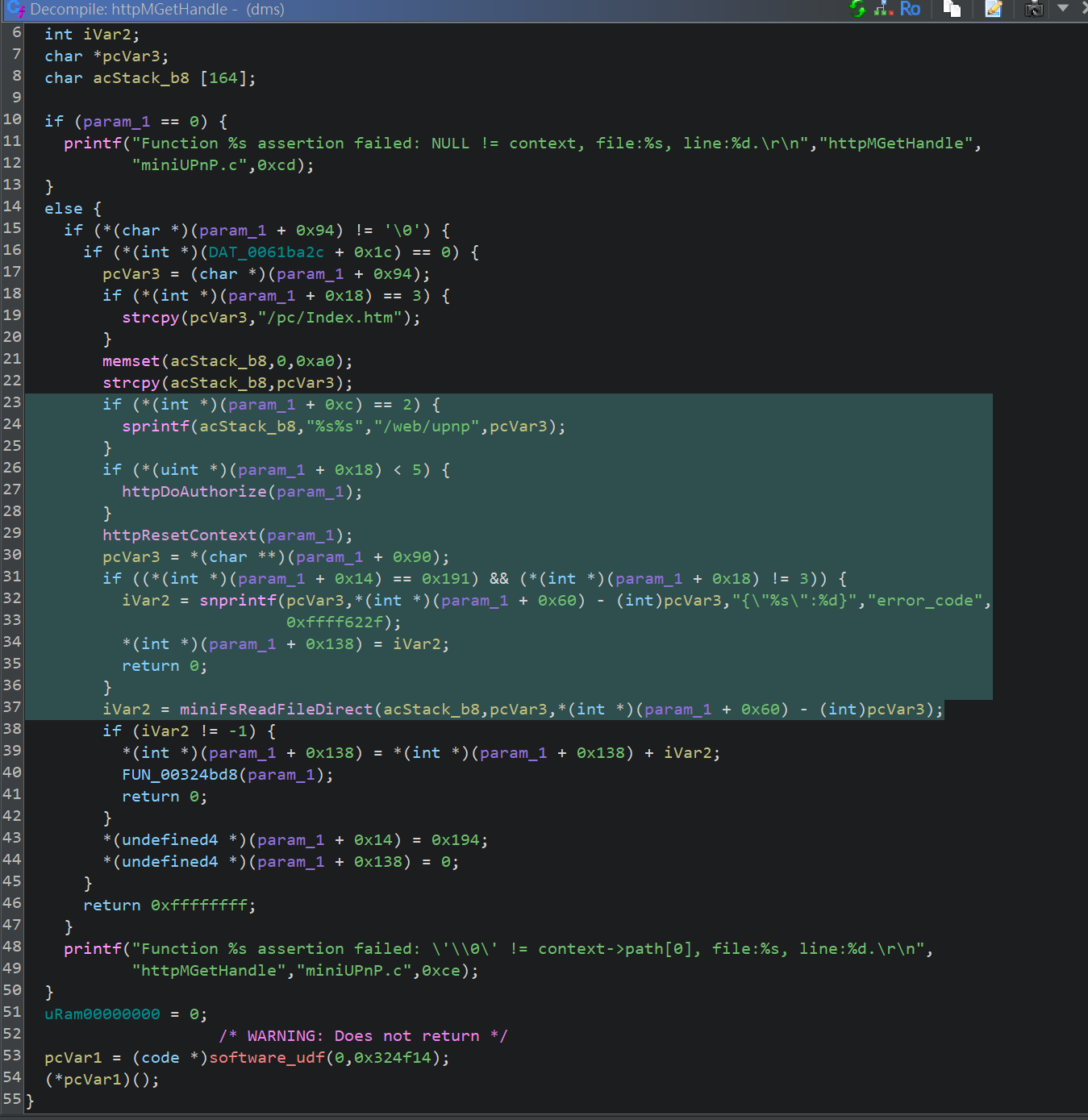Click the green Re-decompile refresh icon
Screen dimensions: 1088x1120
[857, 9]
